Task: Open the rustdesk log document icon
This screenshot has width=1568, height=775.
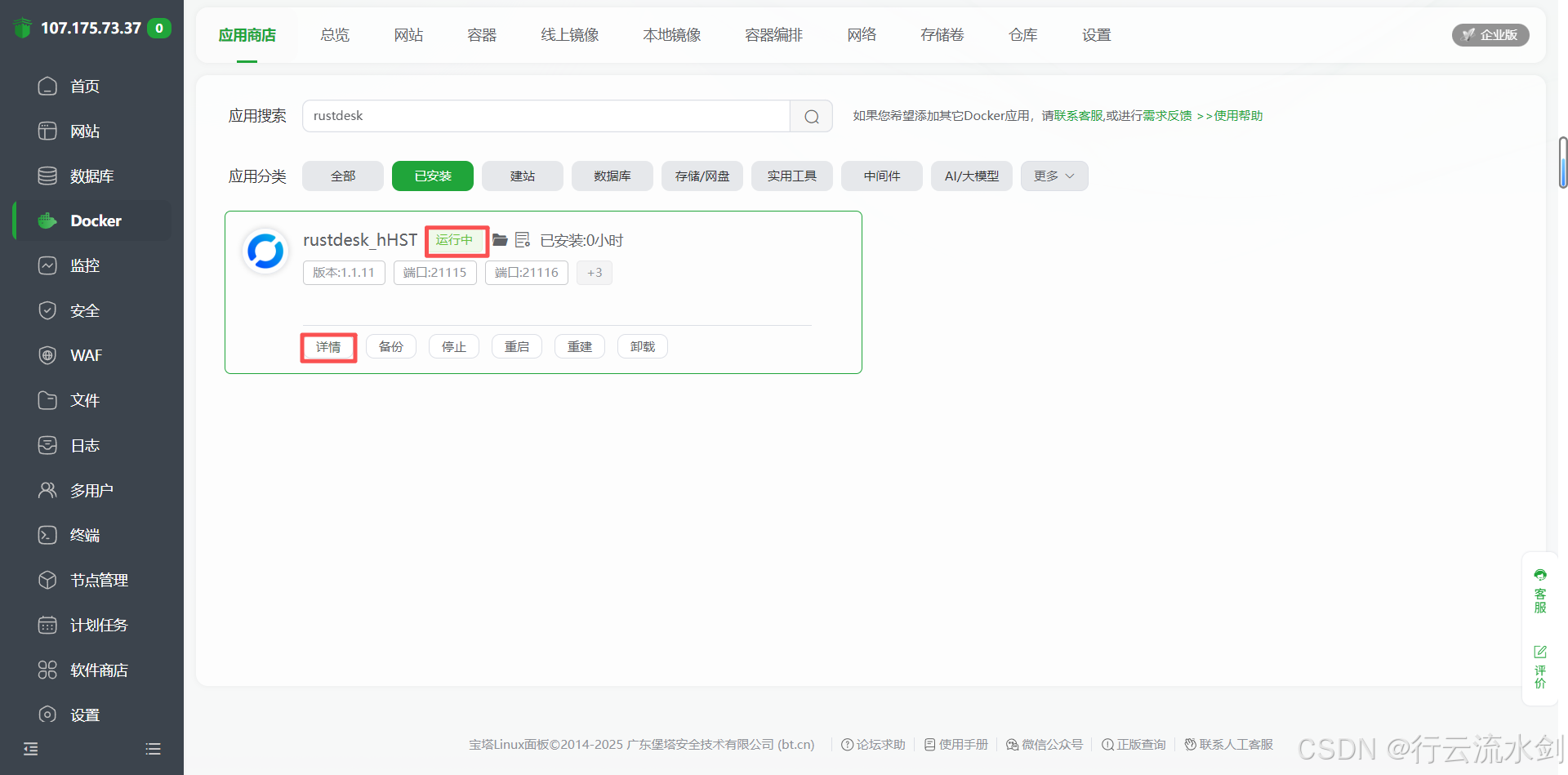Action: [x=523, y=240]
